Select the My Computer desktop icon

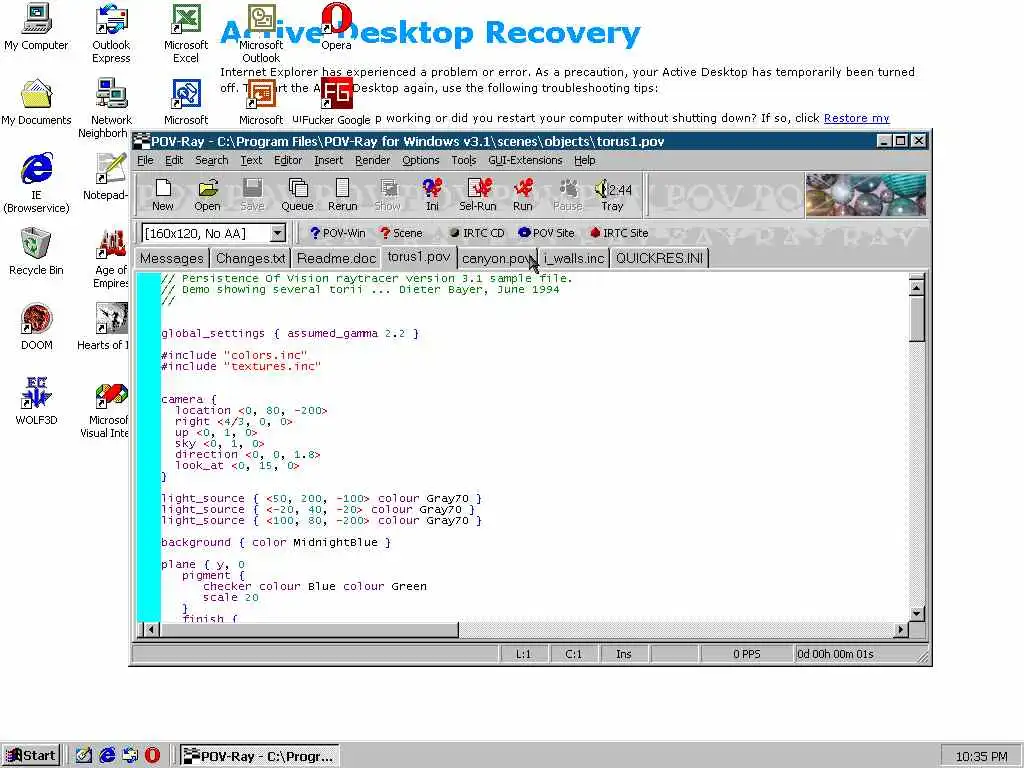coord(36,27)
